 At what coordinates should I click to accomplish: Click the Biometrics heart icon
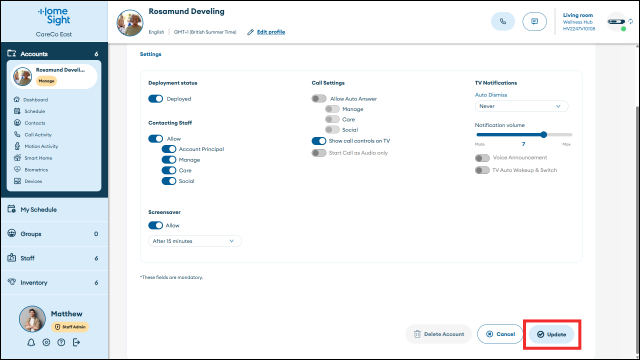tap(17, 169)
